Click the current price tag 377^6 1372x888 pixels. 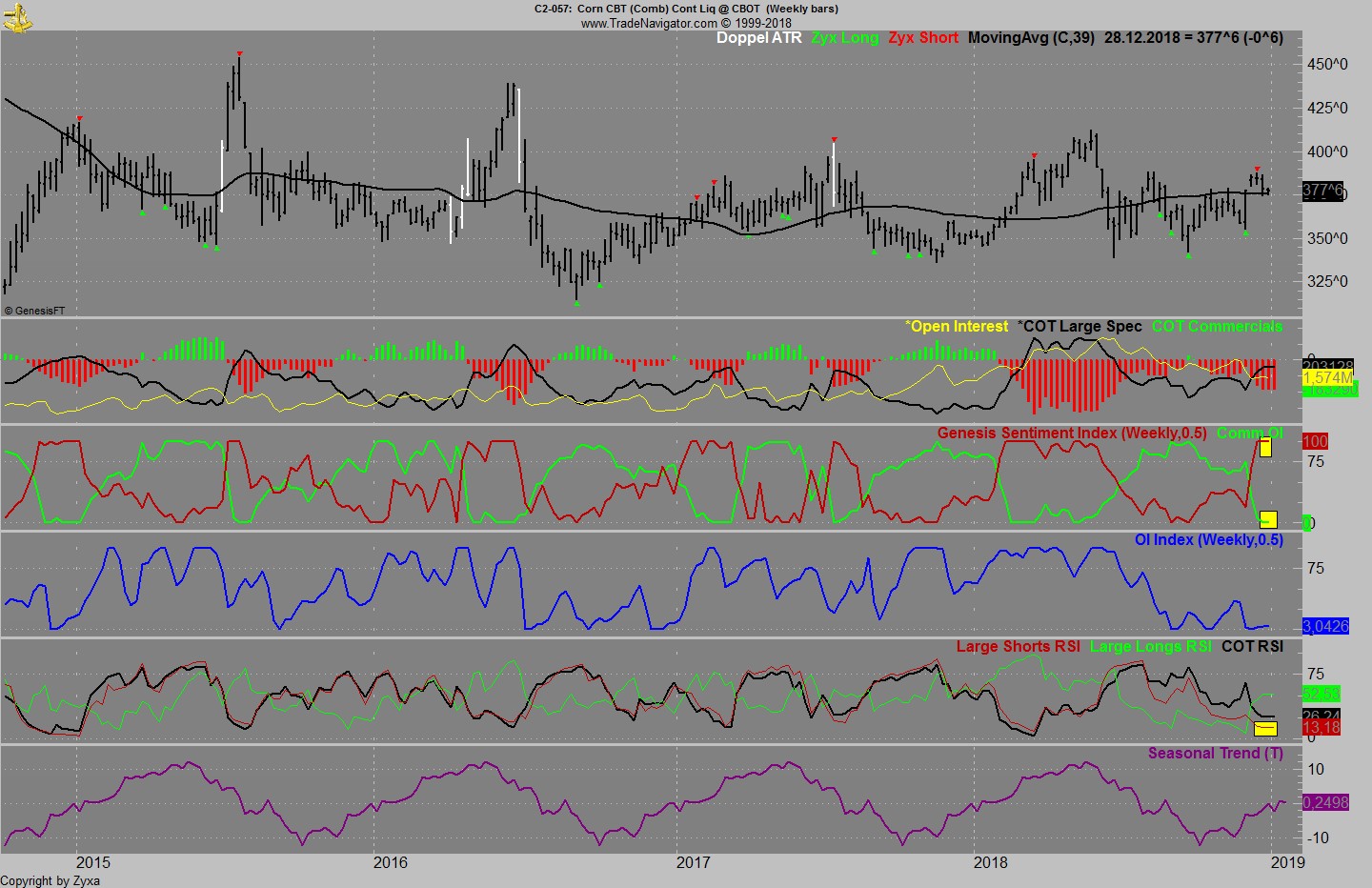click(x=1322, y=192)
